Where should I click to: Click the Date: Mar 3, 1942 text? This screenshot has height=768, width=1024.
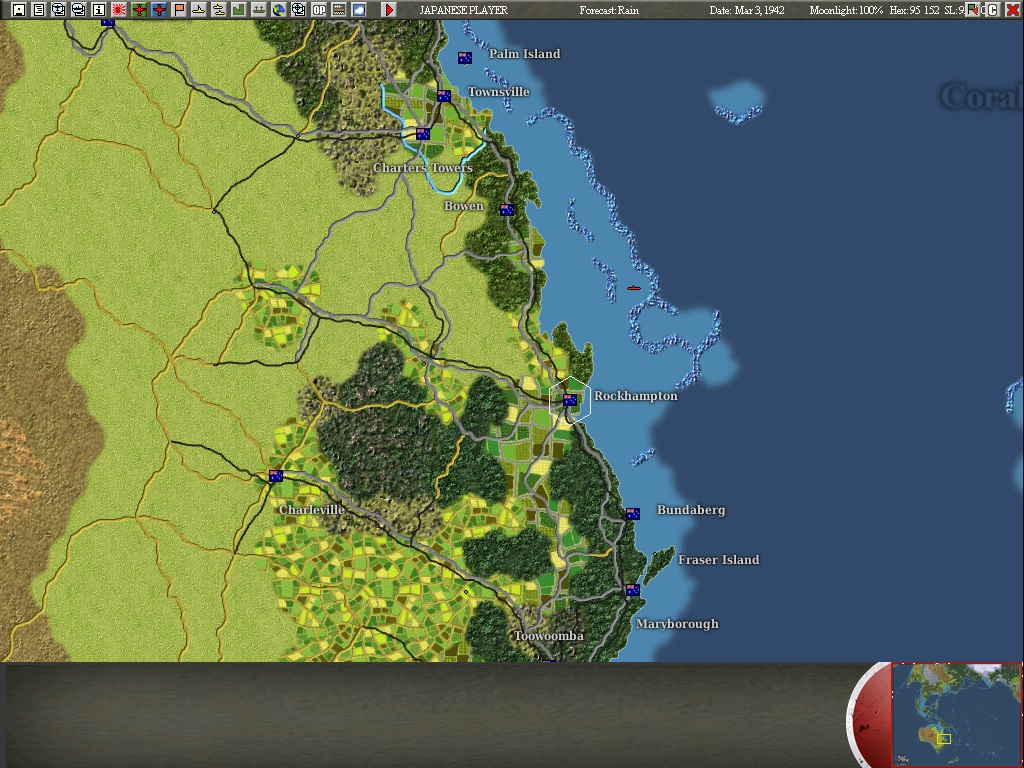[747, 10]
